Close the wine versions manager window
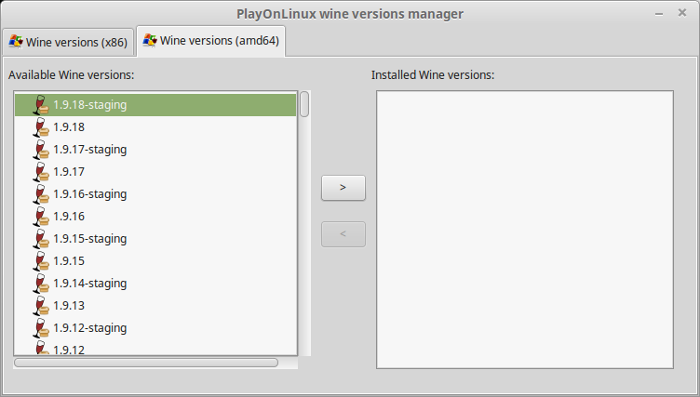The height and width of the screenshot is (397, 700). (682, 13)
